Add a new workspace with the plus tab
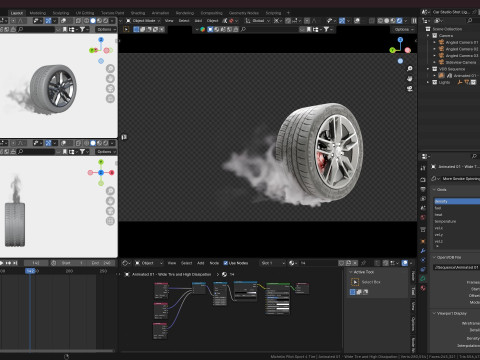This screenshot has height=360, width=480. (x=288, y=13)
